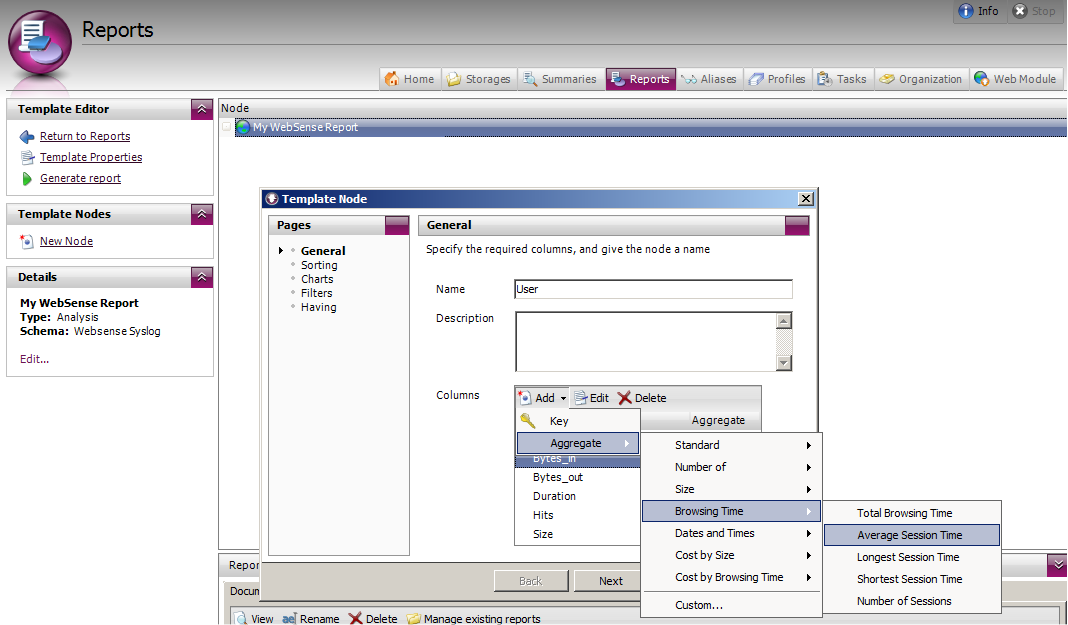Image resolution: width=1068 pixels, height=625 pixels.
Task: Click the Description scrollbar down arrow
Action: click(784, 363)
